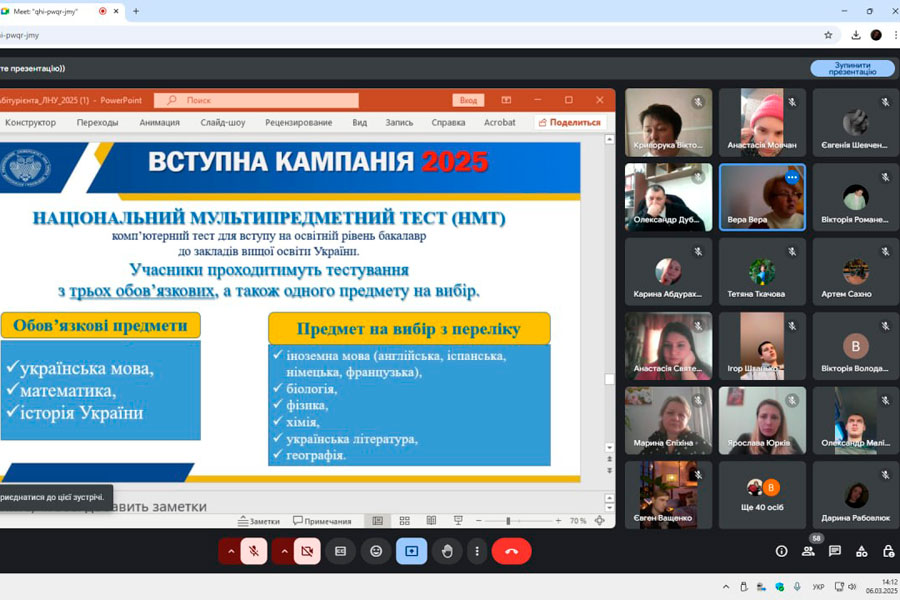Click the slide vertical scrollbar down arrow
900x600 pixels.
coord(610,448)
